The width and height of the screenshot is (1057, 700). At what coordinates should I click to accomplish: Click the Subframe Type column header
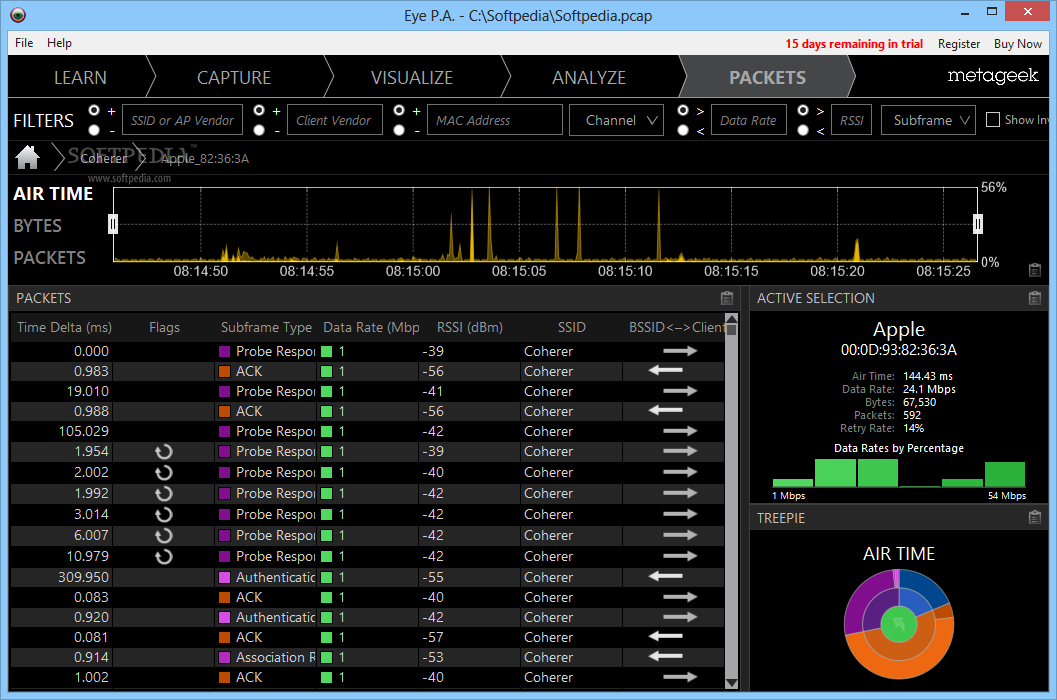pos(266,328)
